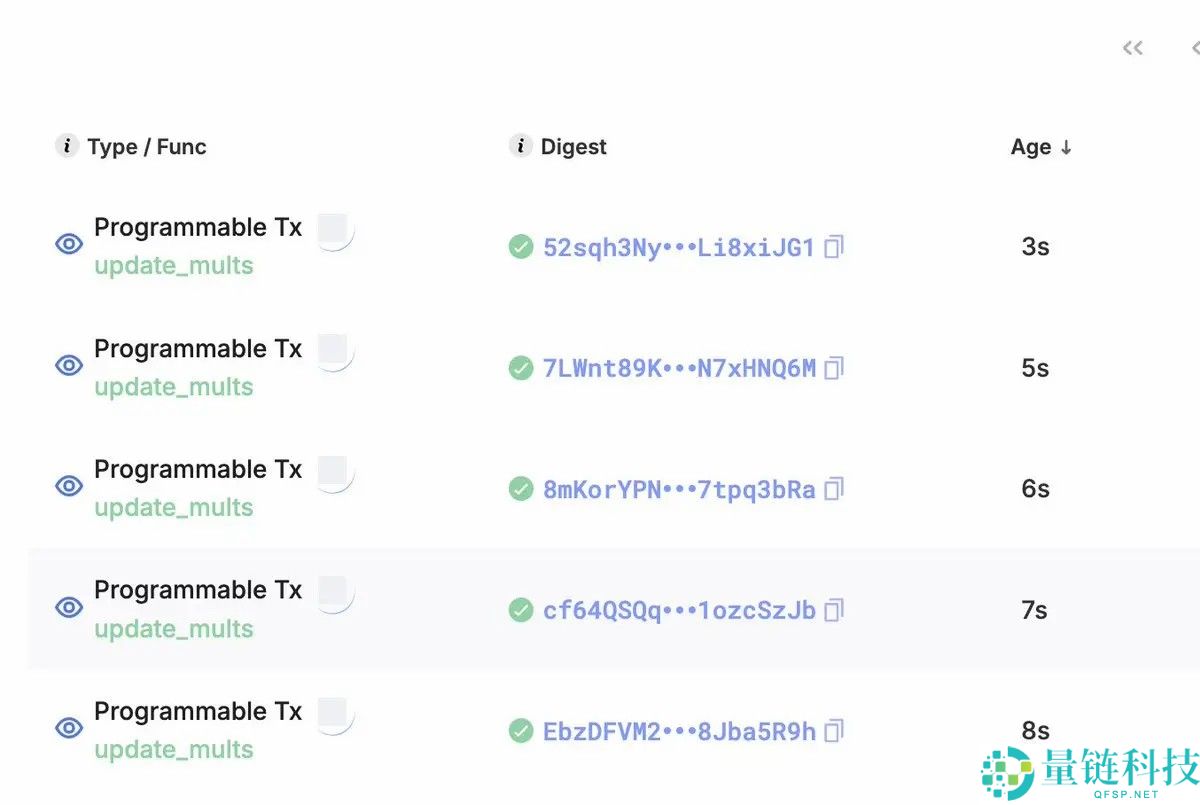This screenshot has height=805, width=1200.
Task: Click the info icon beside Type / Func
Action: 66,146
